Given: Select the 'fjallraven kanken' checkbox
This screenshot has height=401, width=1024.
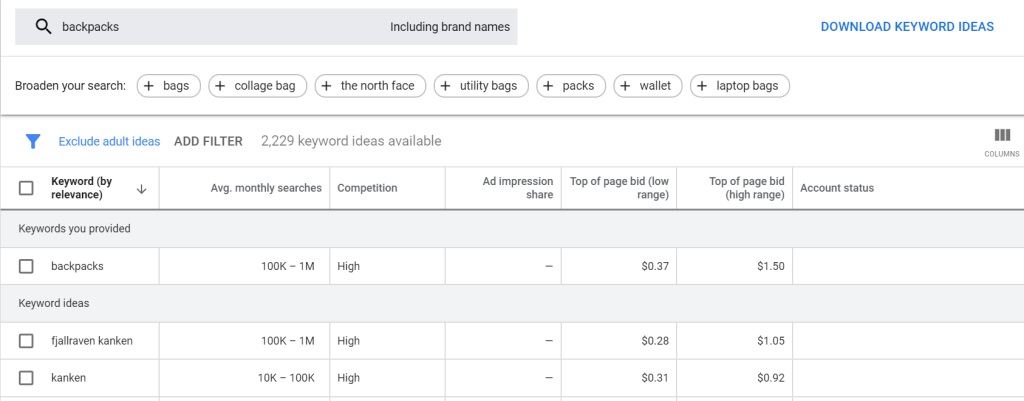Looking at the screenshot, I should (x=27, y=341).
